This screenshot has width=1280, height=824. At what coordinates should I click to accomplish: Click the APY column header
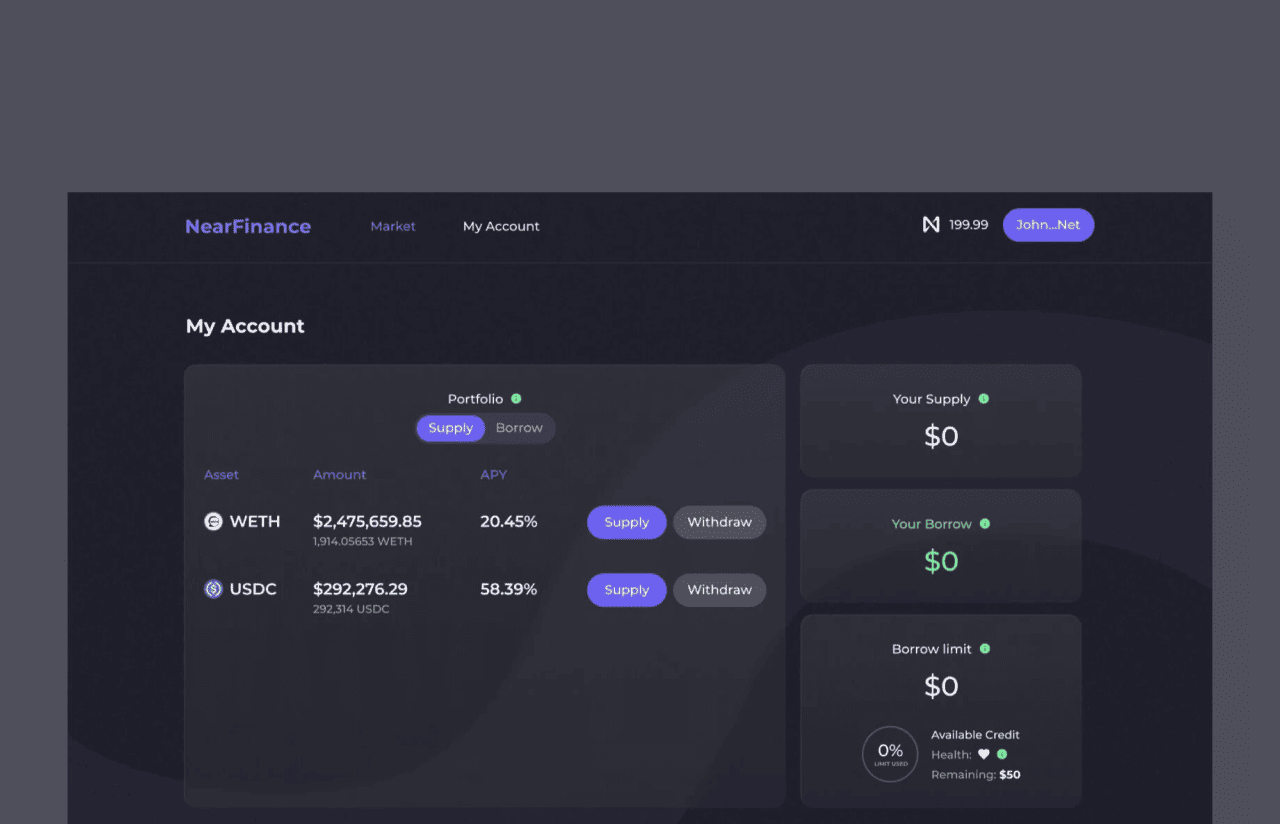493,475
